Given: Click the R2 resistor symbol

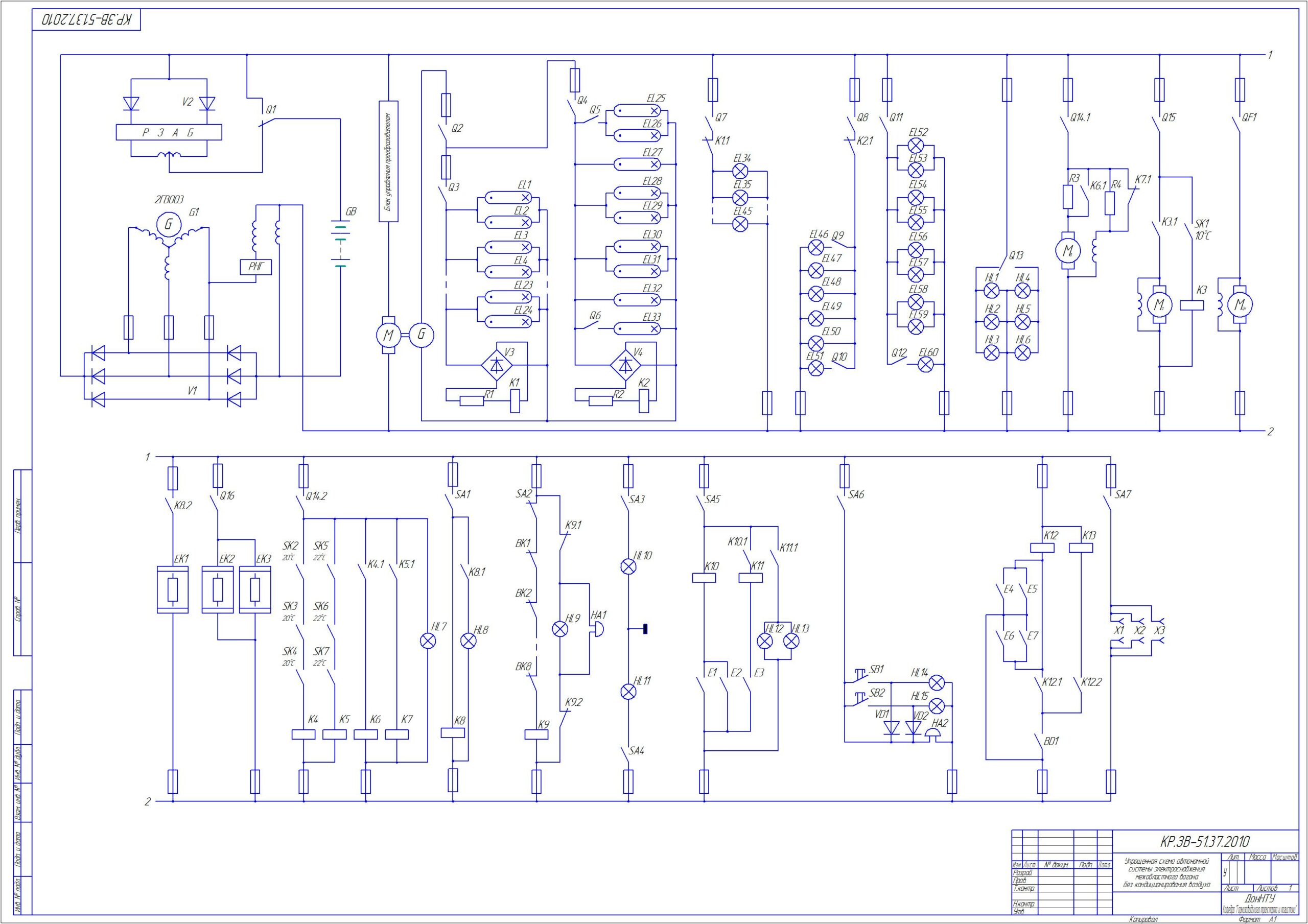Looking at the screenshot, I should click(x=600, y=401).
